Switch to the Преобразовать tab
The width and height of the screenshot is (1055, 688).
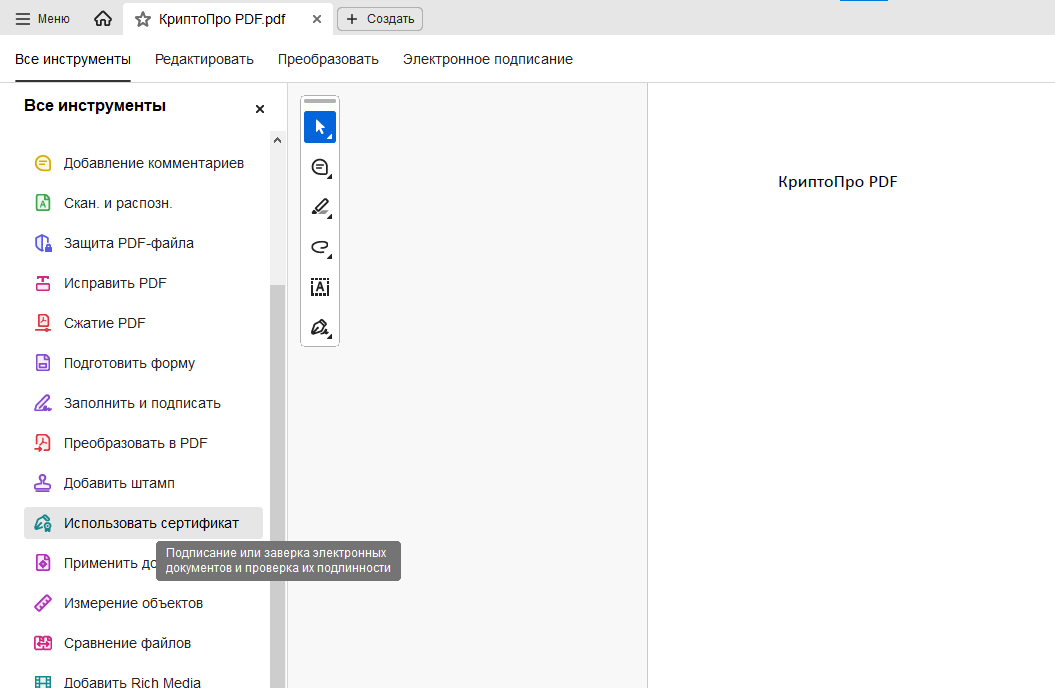pyautogui.click(x=328, y=59)
